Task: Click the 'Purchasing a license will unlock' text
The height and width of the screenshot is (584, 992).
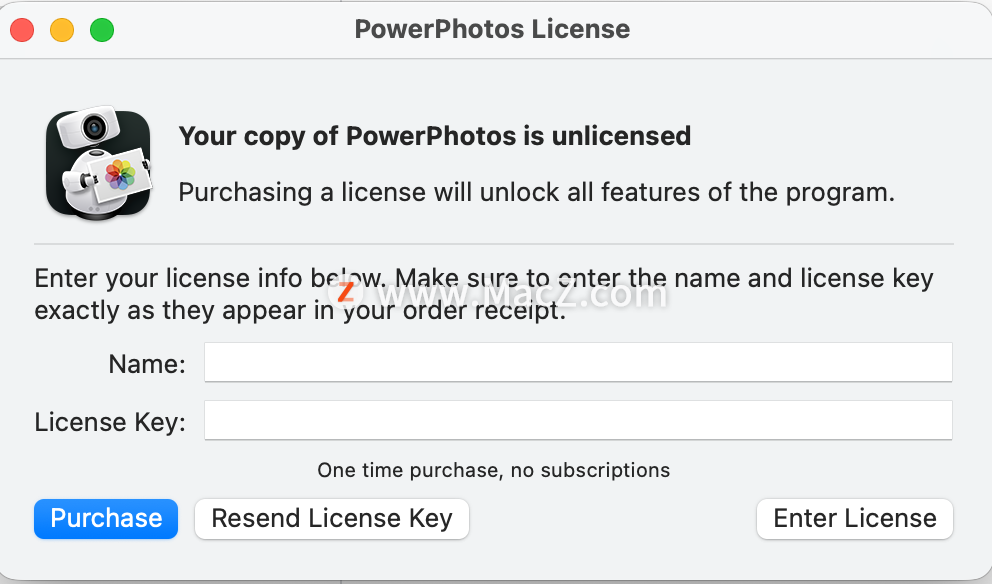Action: [536, 192]
